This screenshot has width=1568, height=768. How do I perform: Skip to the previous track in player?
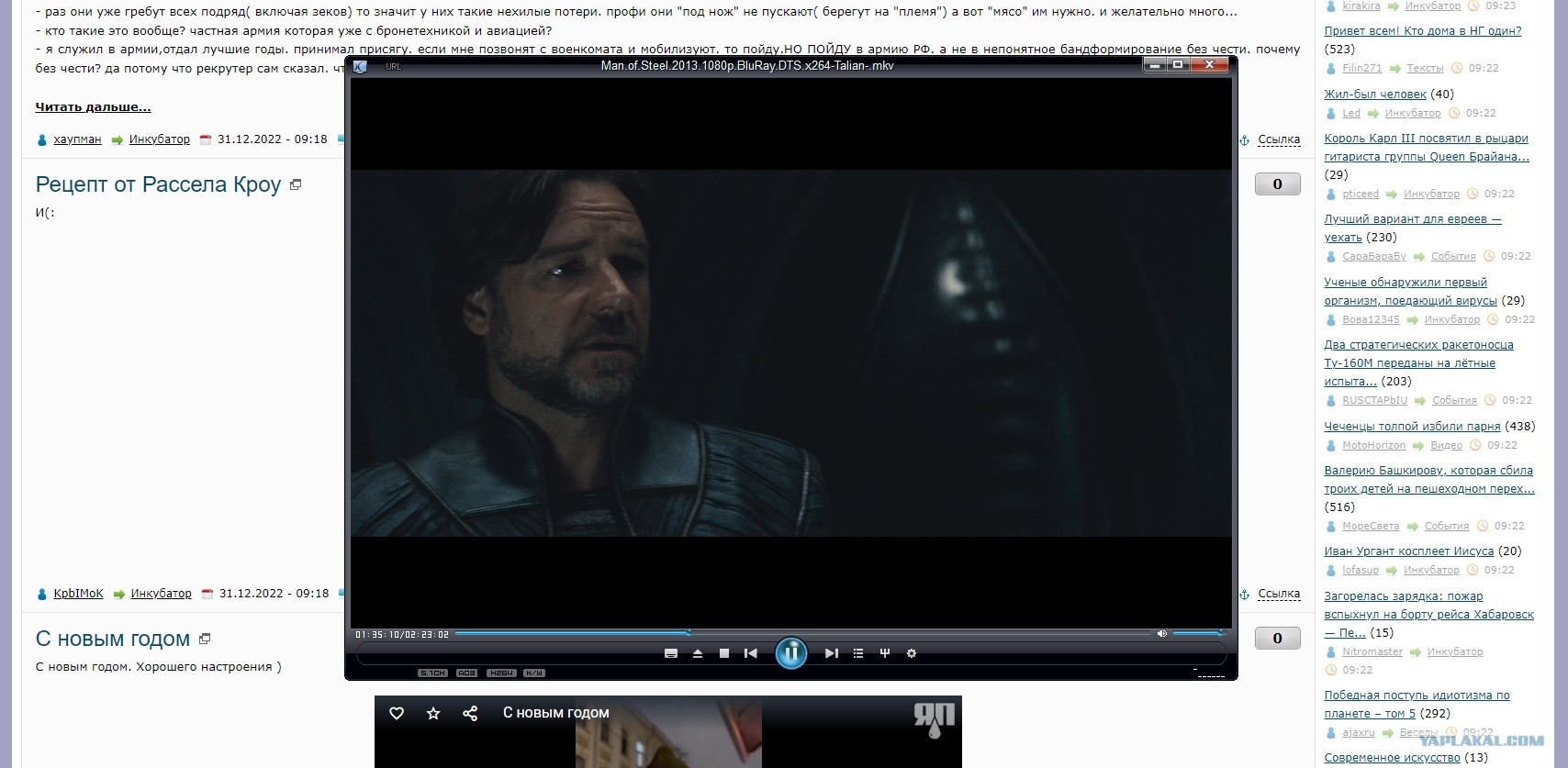tap(751, 653)
